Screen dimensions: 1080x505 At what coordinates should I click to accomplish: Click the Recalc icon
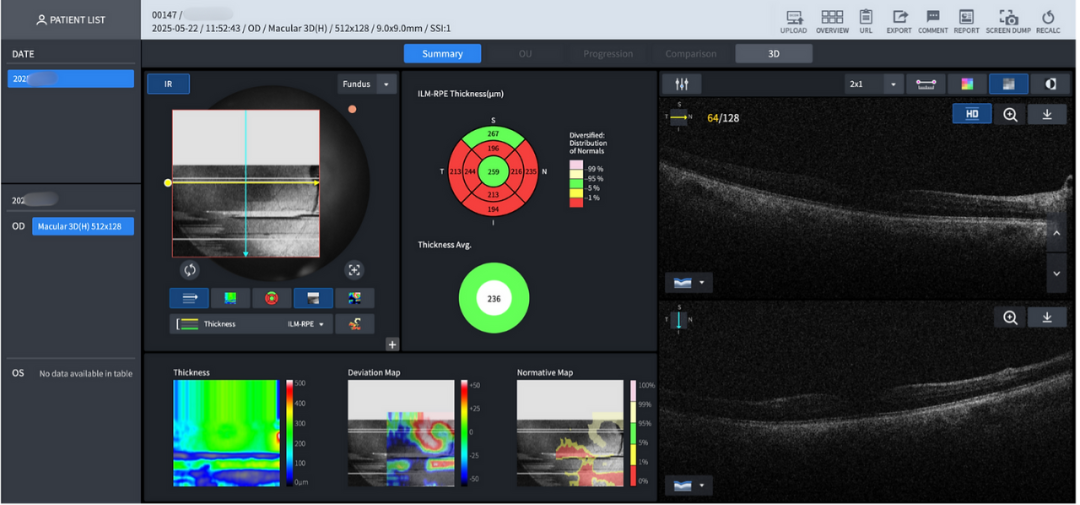(x=1048, y=18)
